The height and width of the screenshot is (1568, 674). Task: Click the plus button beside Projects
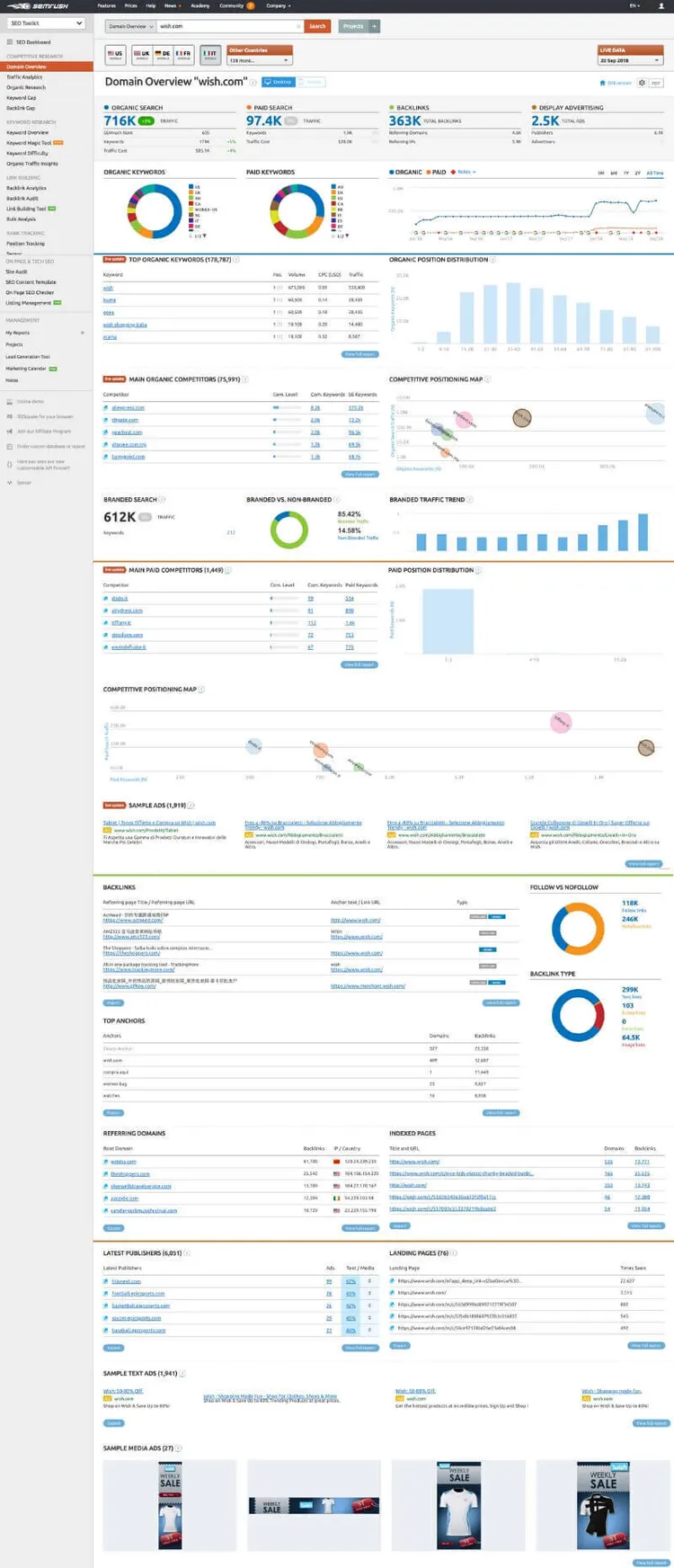375,26
